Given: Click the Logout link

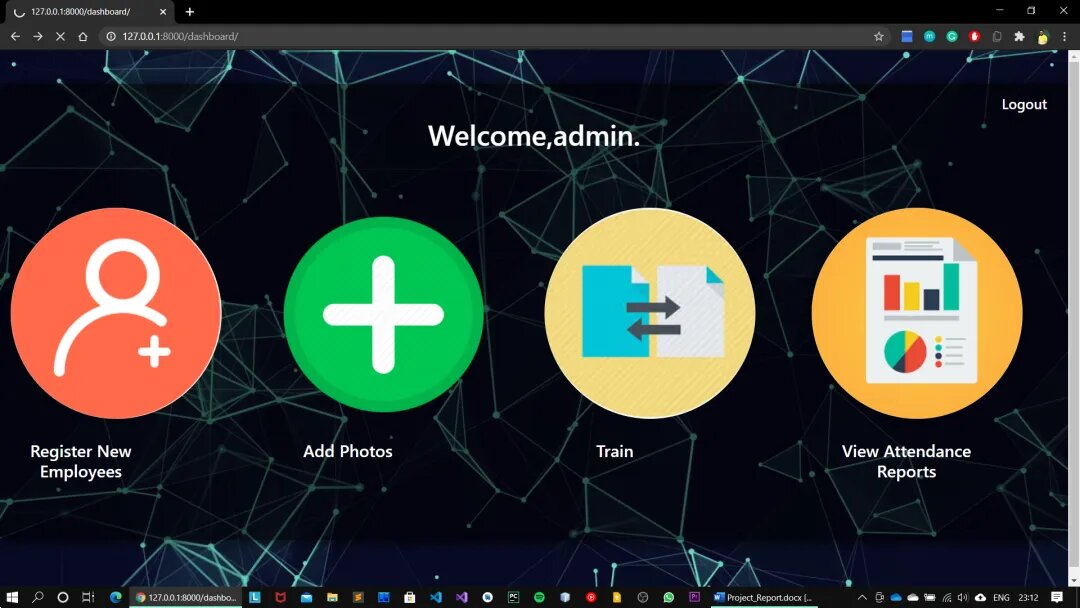Looking at the screenshot, I should coord(1024,105).
